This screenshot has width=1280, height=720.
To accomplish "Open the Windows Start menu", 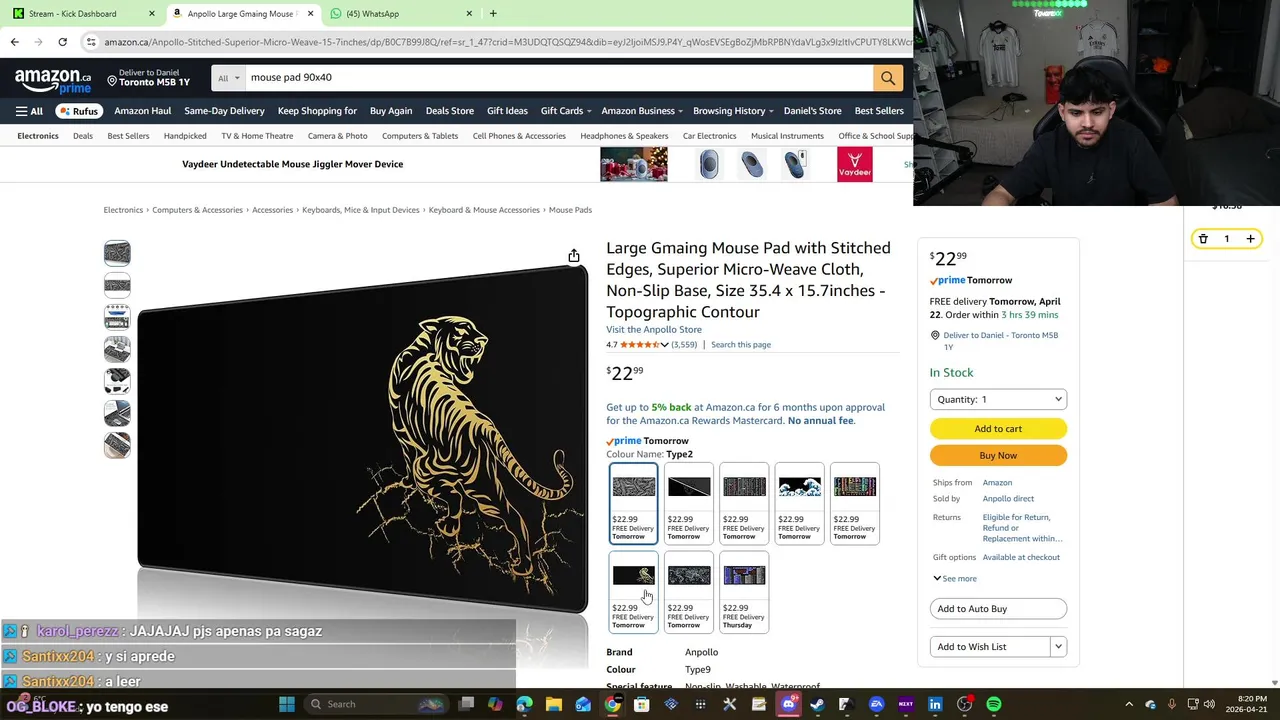I will coord(287,704).
